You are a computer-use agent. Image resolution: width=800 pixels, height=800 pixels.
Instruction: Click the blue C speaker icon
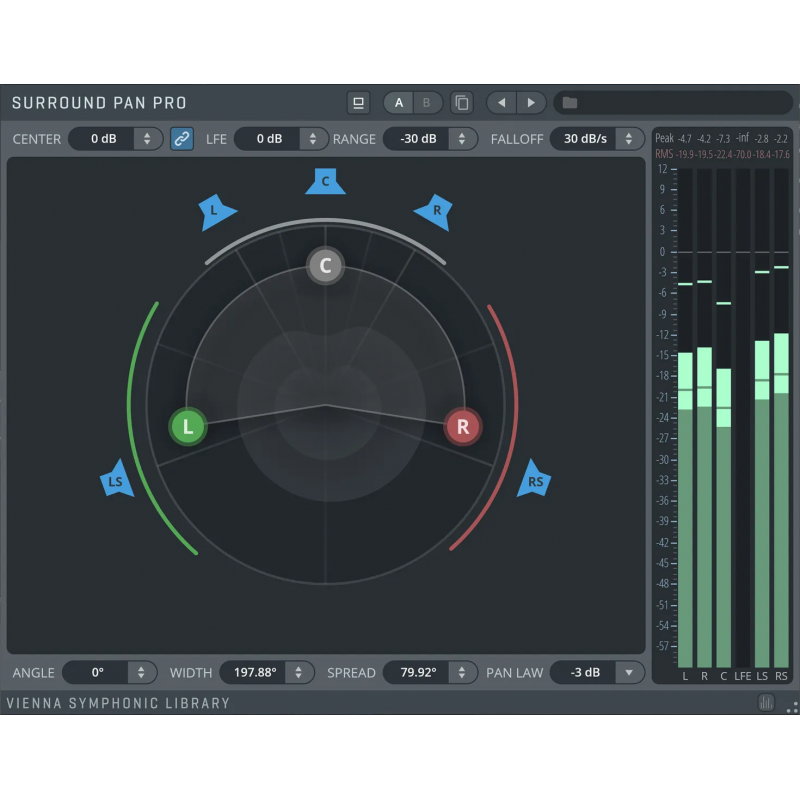tap(325, 181)
